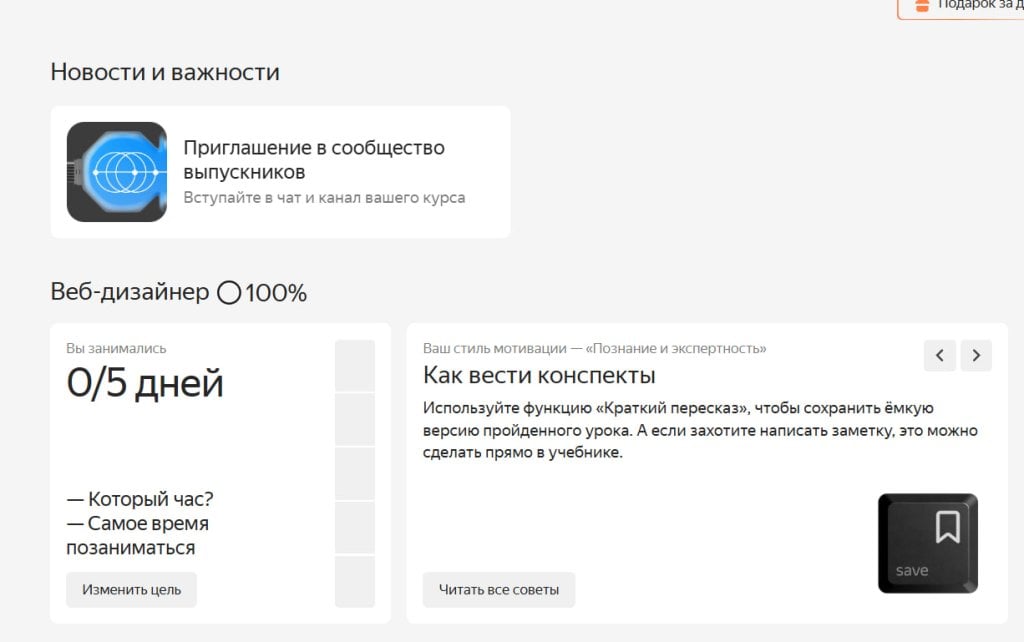Image resolution: width=1024 pixels, height=642 pixels.
Task: Click the '0/5 дней' study counter
Action: [x=145, y=383]
